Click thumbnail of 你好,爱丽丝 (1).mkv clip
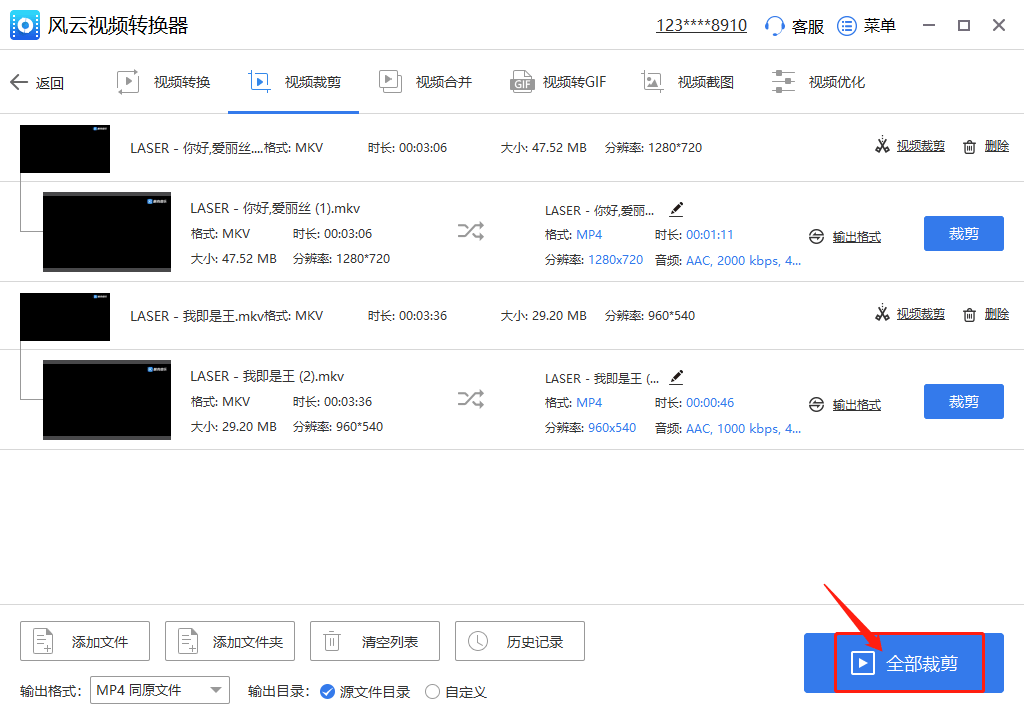The image size is (1024, 720). 106,232
